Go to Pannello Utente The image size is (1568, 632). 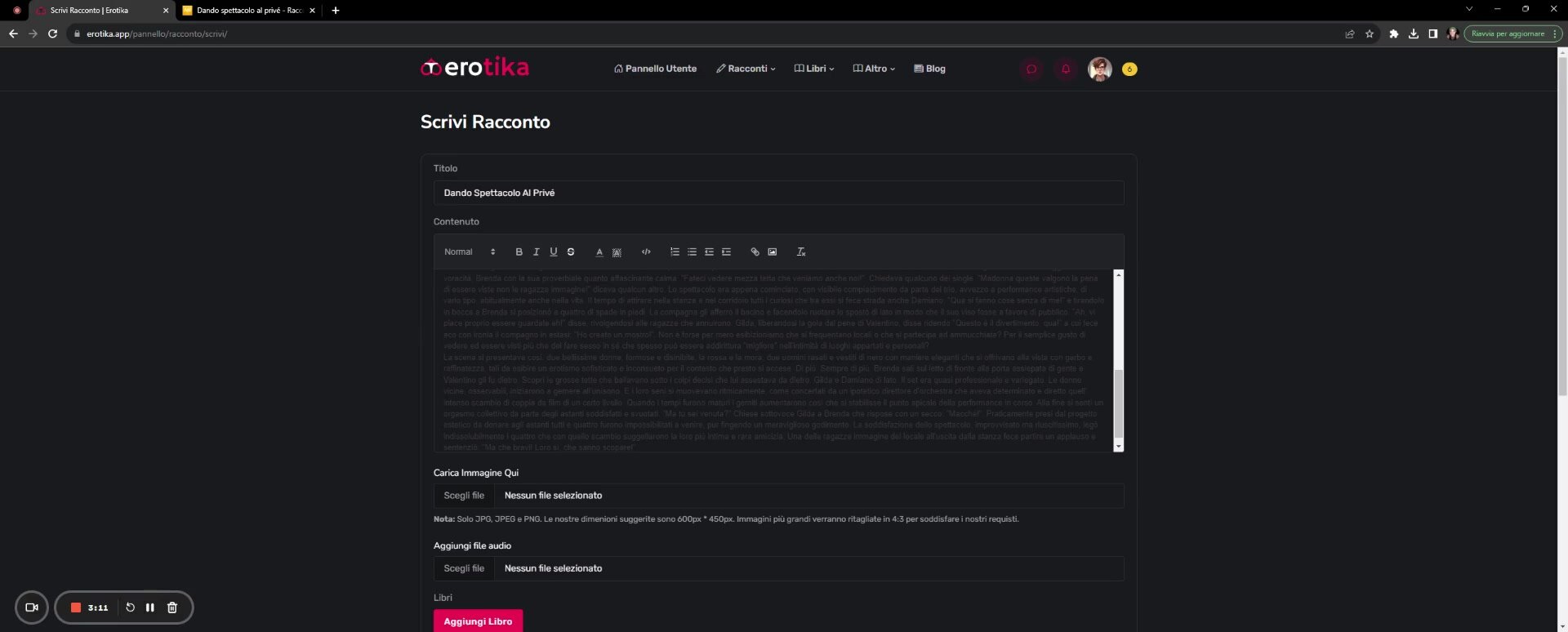point(655,69)
